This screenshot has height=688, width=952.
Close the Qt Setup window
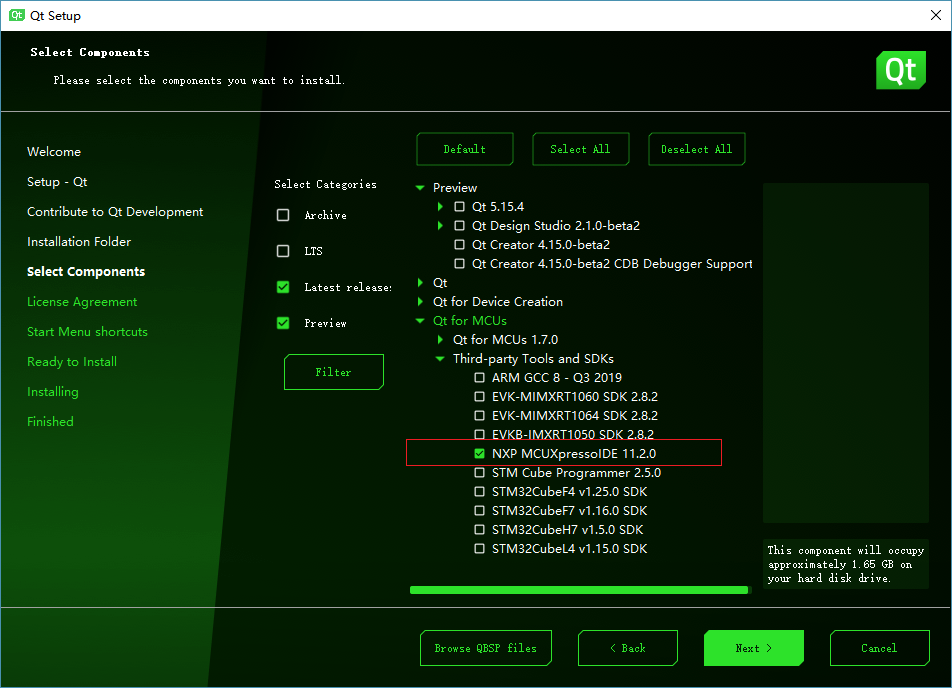[x=936, y=15]
